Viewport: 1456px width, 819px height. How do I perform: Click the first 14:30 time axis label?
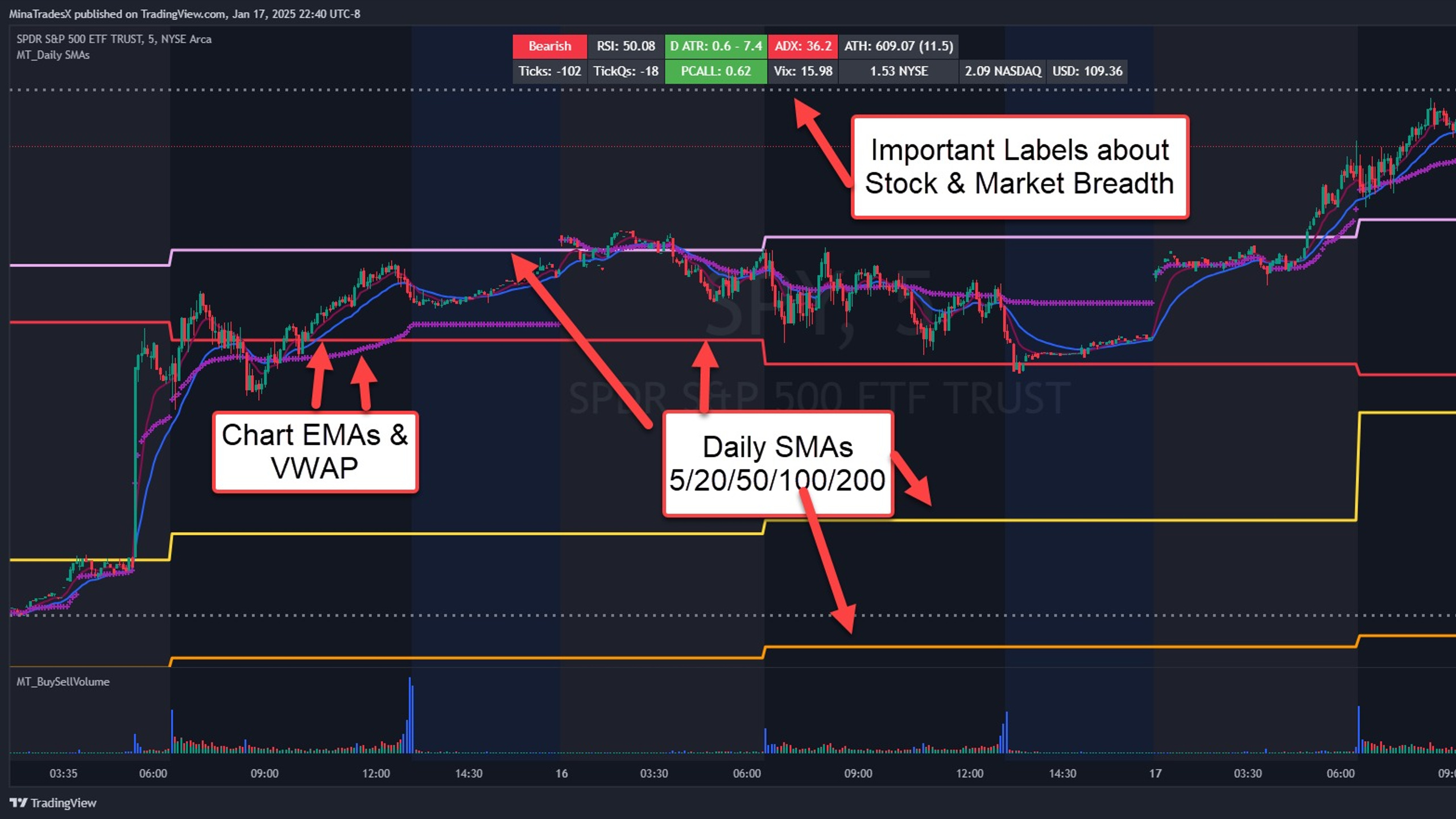click(469, 773)
